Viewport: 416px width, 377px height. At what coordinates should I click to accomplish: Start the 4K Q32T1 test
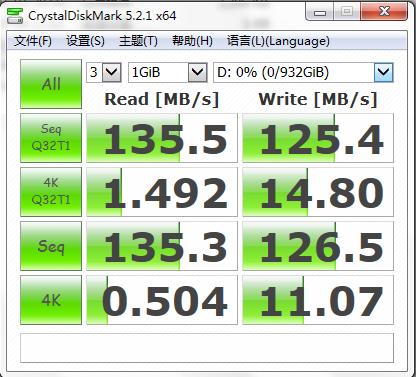point(51,192)
